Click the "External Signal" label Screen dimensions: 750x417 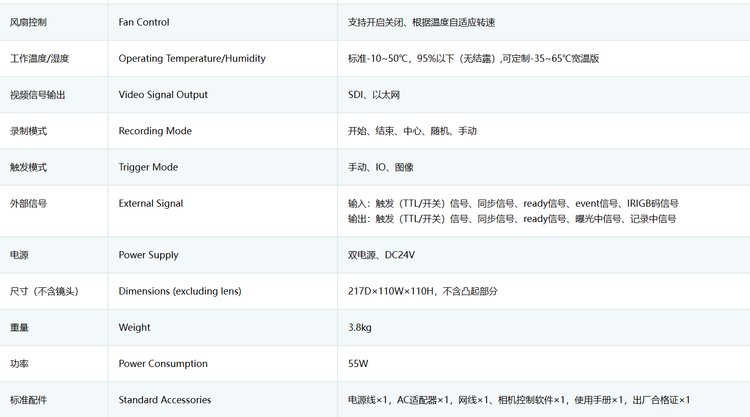click(151, 204)
